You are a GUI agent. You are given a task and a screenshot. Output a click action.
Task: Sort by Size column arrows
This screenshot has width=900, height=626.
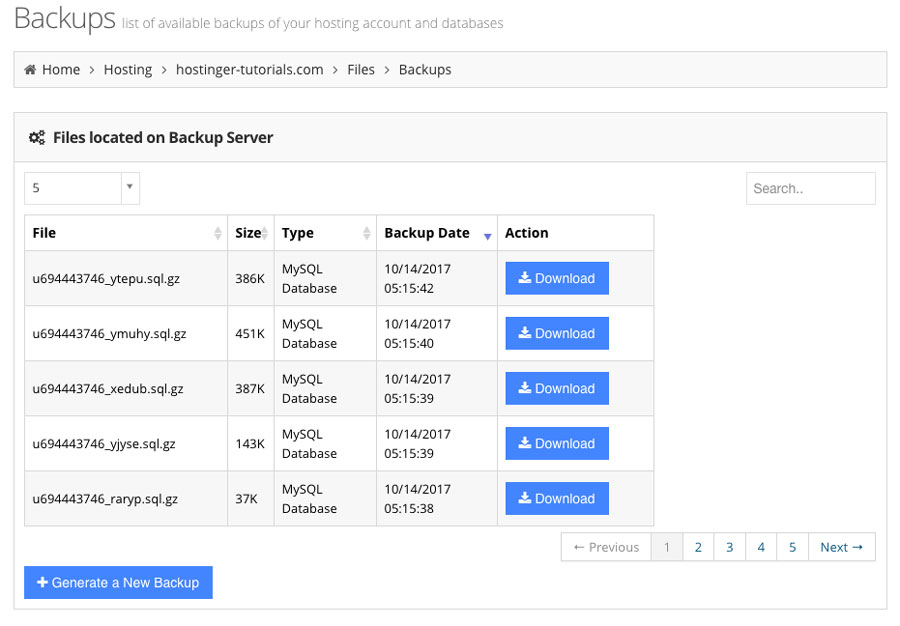pyautogui.click(x=265, y=233)
